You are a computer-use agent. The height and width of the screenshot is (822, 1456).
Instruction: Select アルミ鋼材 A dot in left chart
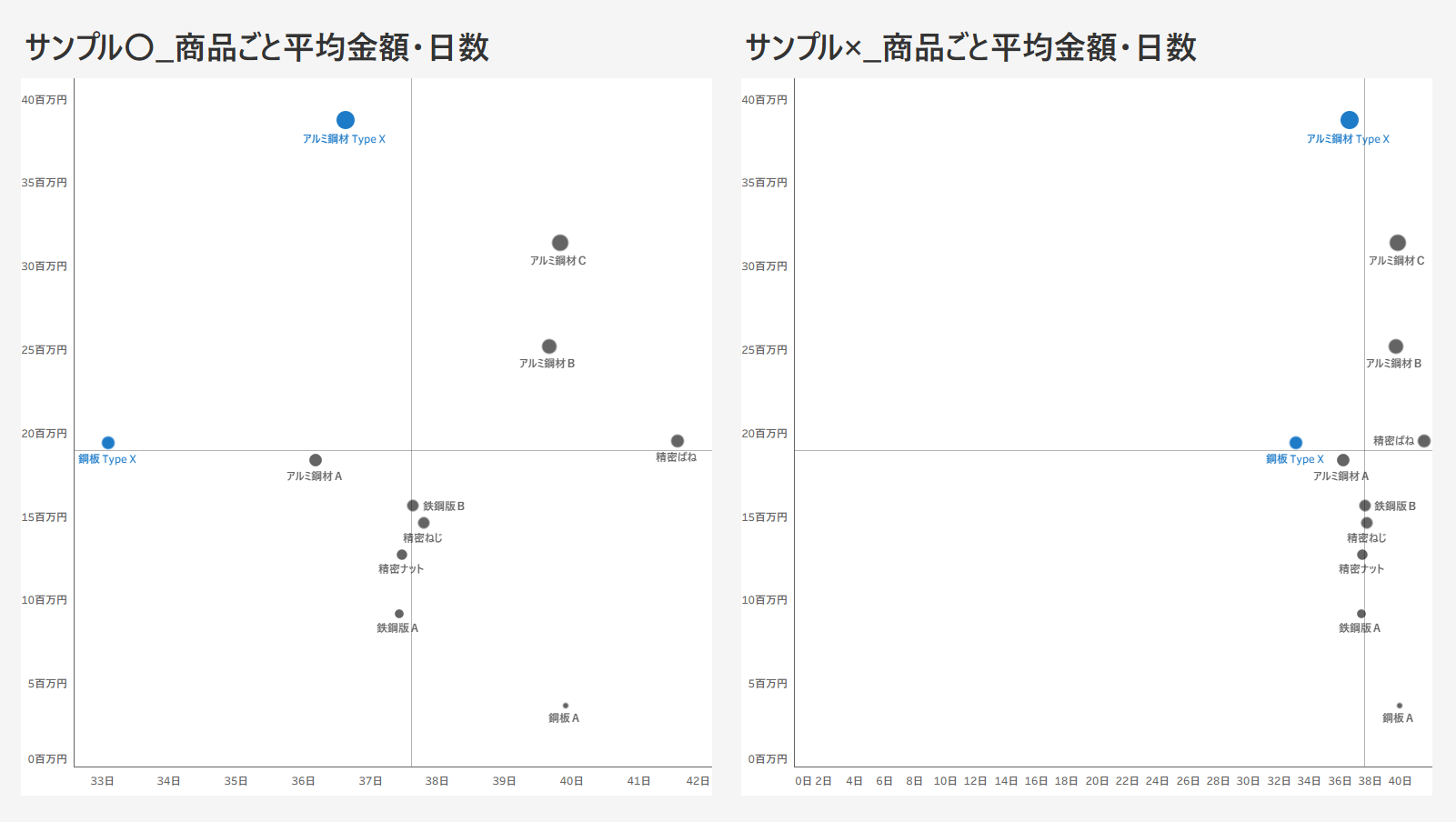point(316,460)
